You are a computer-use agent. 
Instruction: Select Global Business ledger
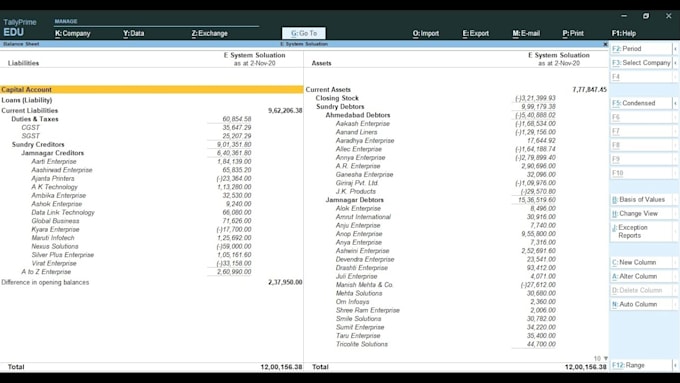pos(55,221)
